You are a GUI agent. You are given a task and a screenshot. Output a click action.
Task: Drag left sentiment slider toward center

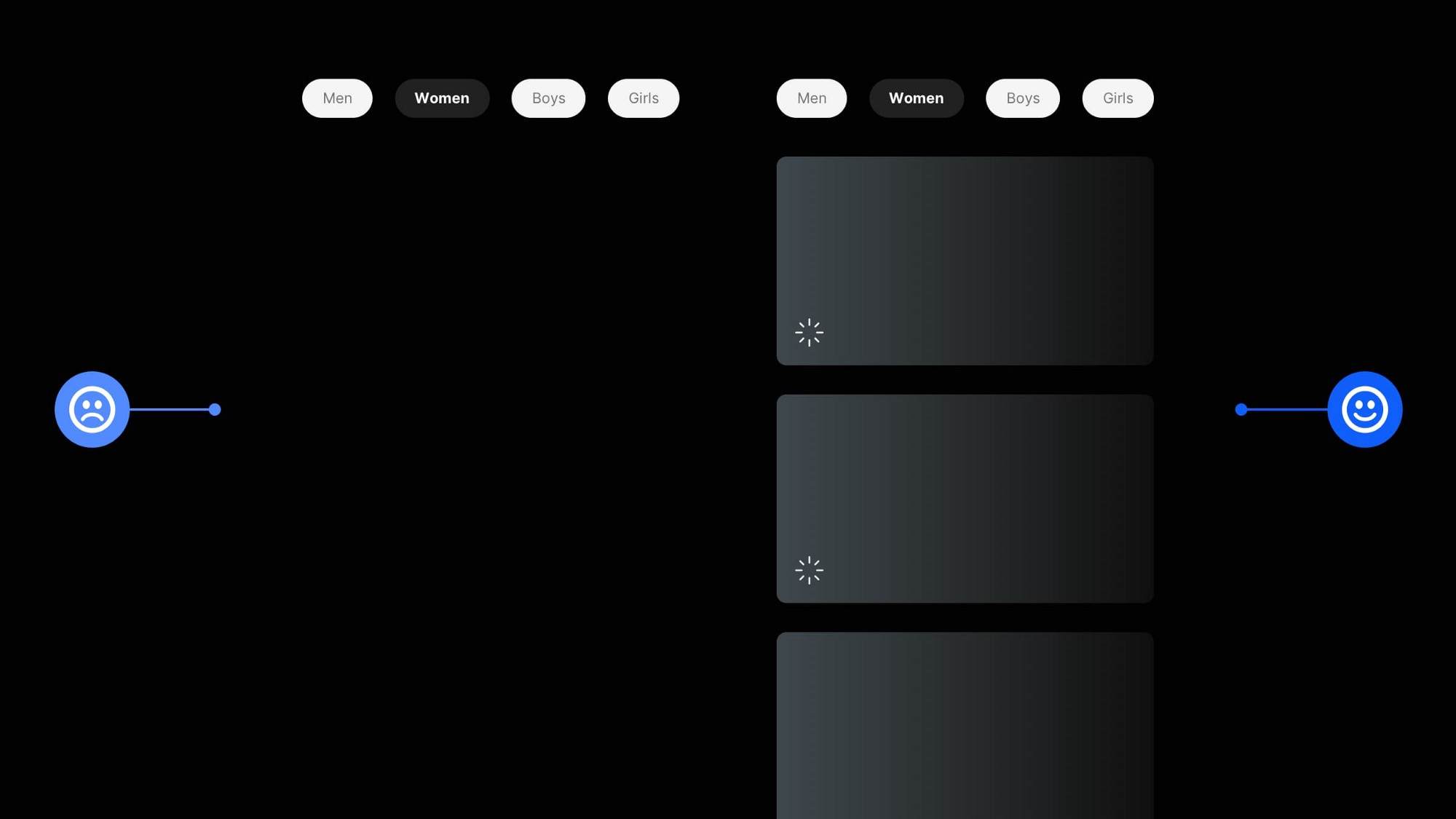(x=215, y=409)
